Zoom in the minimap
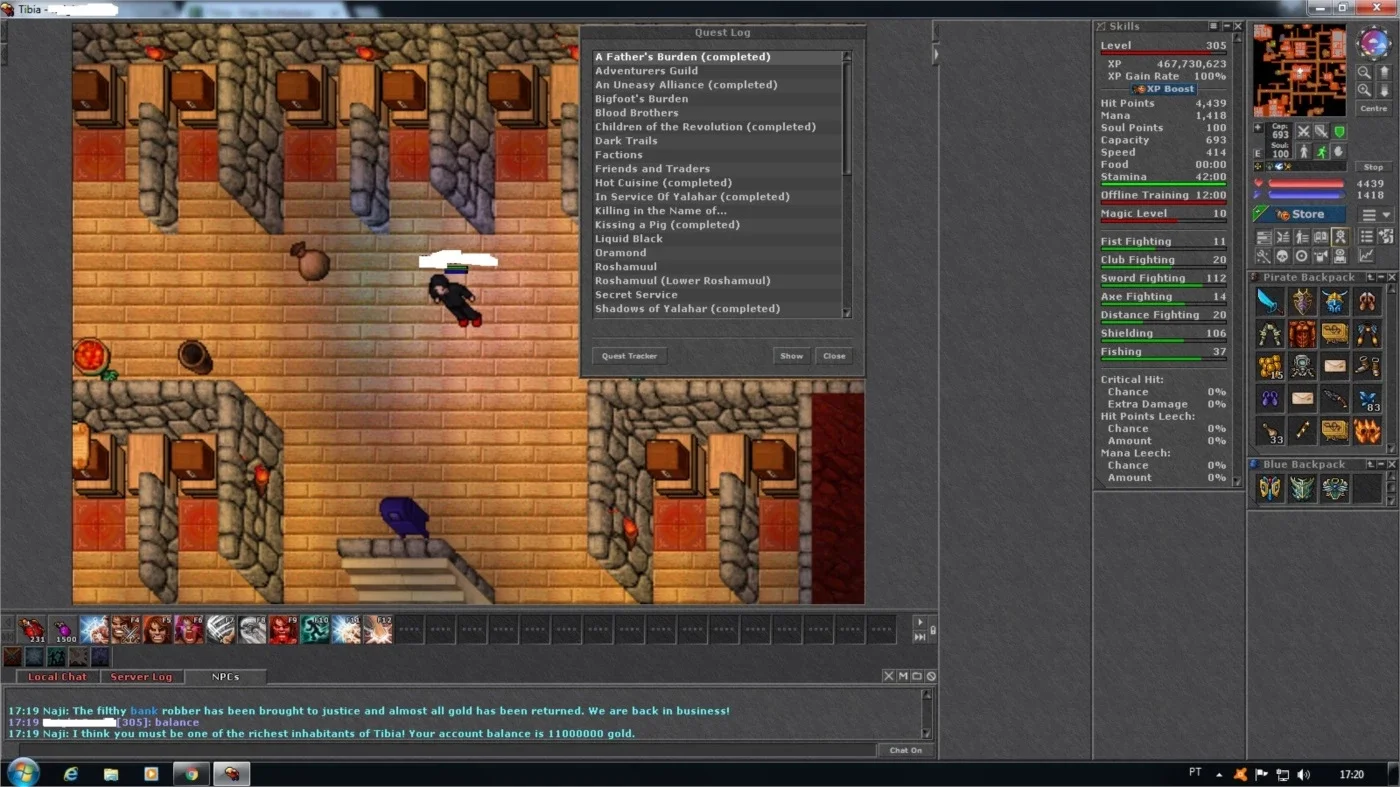1400x787 pixels. tap(1364, 90)
